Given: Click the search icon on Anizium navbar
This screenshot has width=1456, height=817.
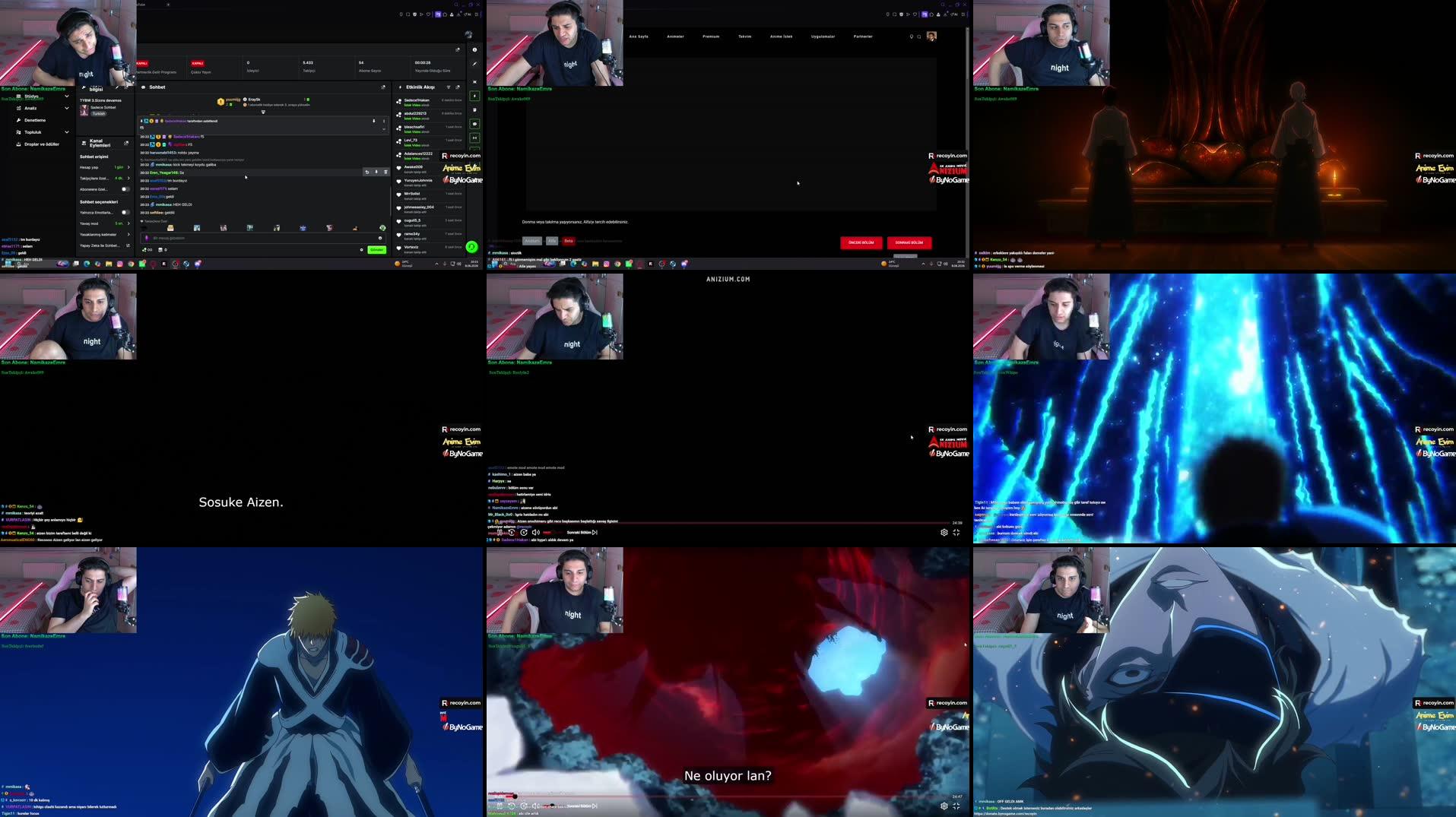Looking at the screenshot, I should click(x=919, y=36).
